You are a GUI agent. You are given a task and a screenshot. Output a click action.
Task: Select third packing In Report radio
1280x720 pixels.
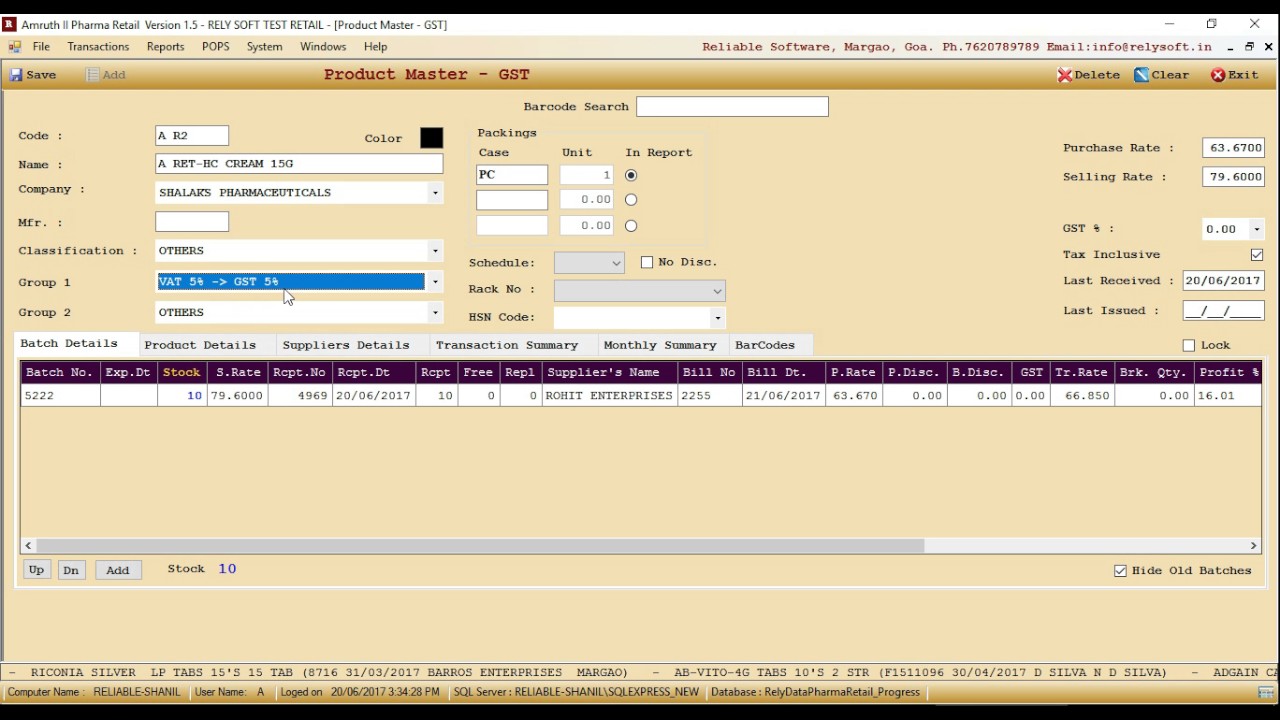click(631, 226)
